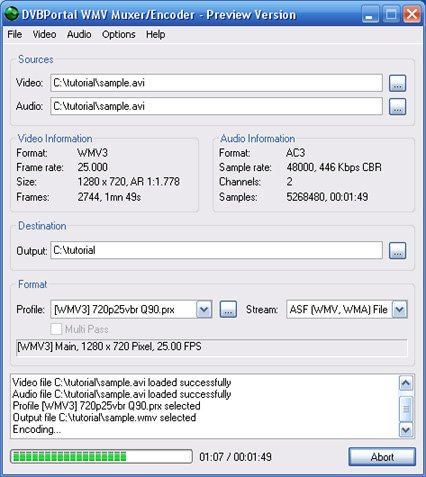426x477 pixels.
Task: Click samples value '5268480, 00:01:49'
Action: pos(327,197)
